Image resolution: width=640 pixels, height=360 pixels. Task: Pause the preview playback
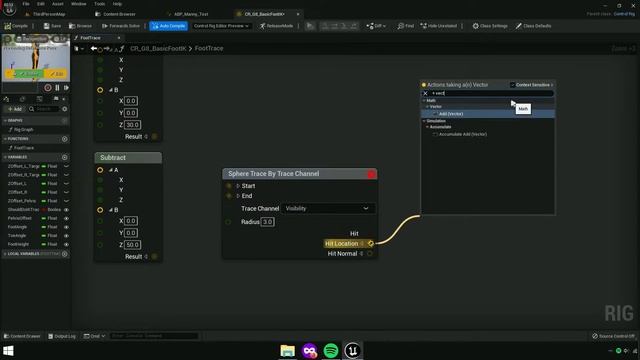click(x=57, y=87)
